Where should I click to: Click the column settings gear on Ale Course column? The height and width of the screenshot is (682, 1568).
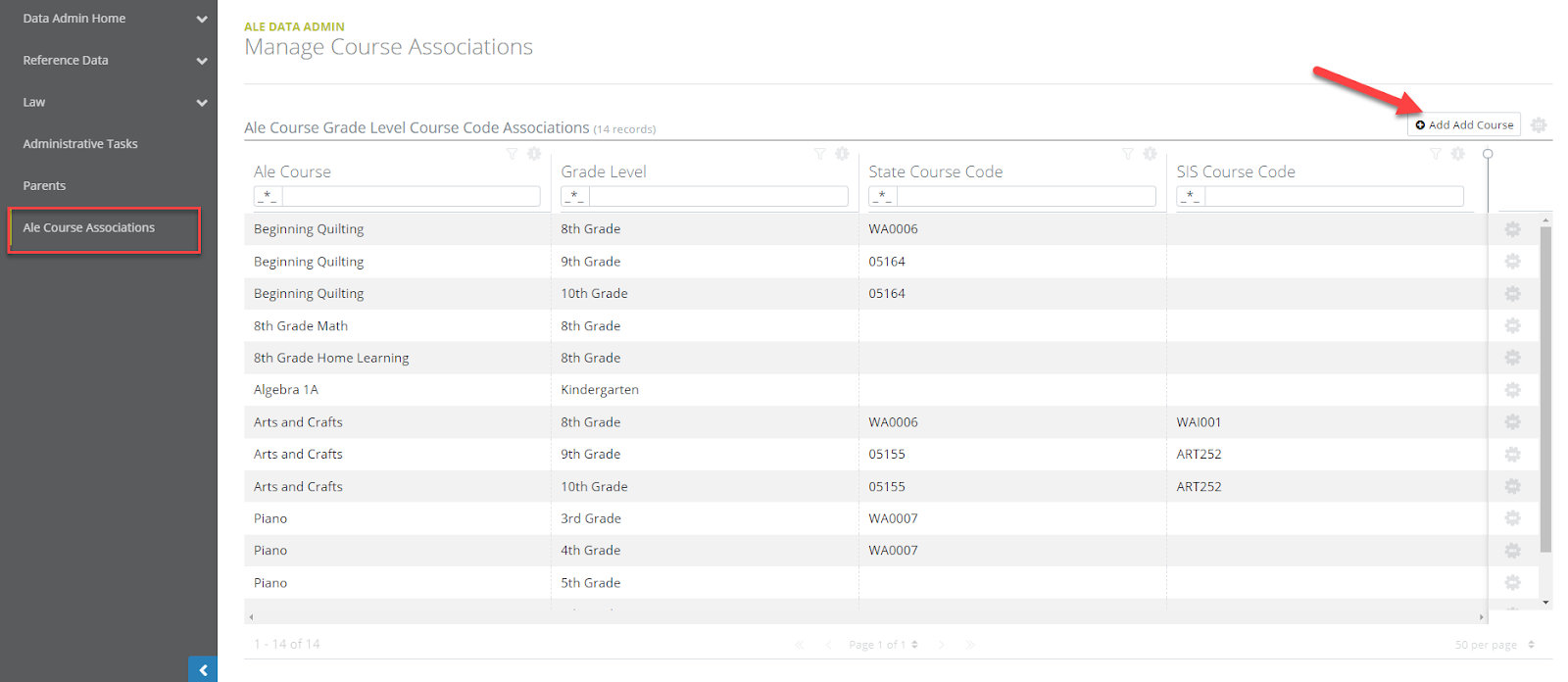pos(534,154)
